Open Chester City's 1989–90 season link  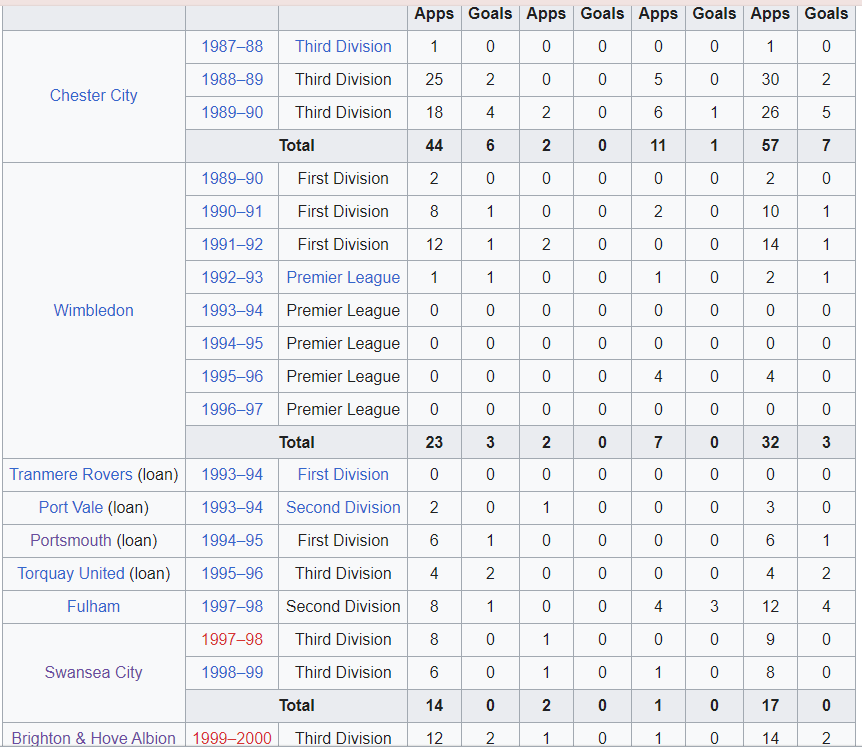[x=232, y=112]
